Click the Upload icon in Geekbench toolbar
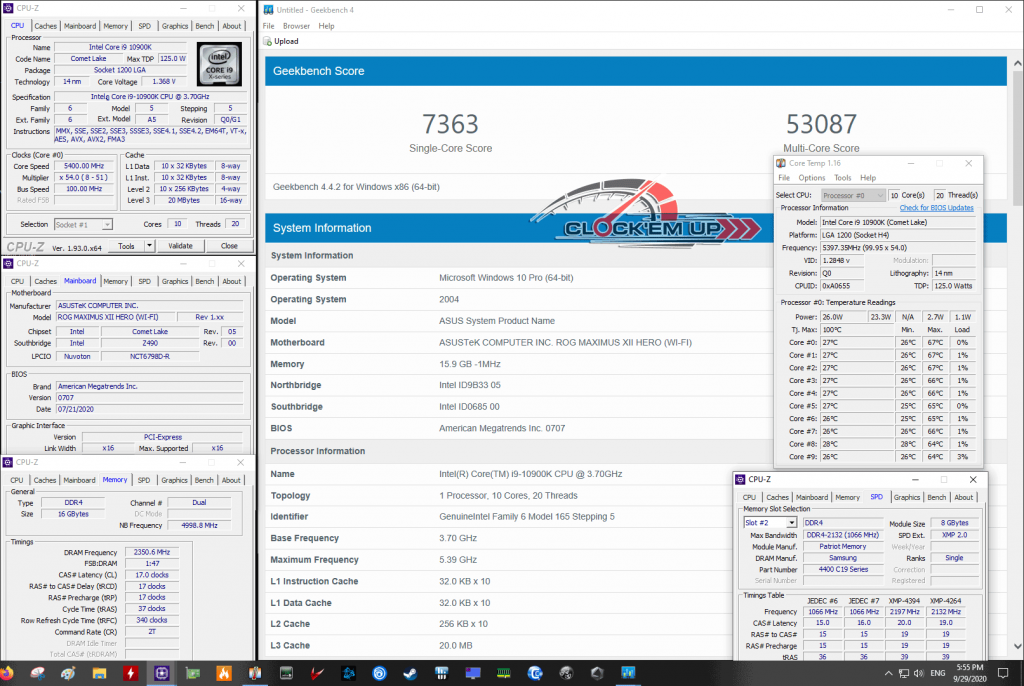Image resolution: width=1024 pixels, height=686 pixels. [x=267, y=42]
